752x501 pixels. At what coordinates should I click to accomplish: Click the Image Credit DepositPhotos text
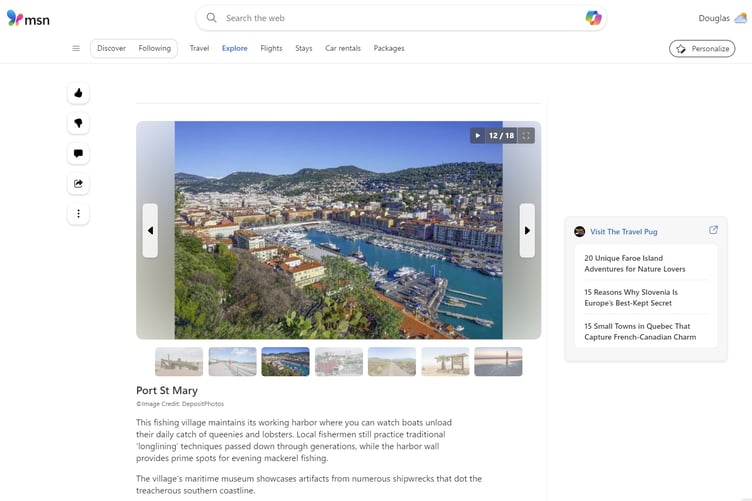180,404
